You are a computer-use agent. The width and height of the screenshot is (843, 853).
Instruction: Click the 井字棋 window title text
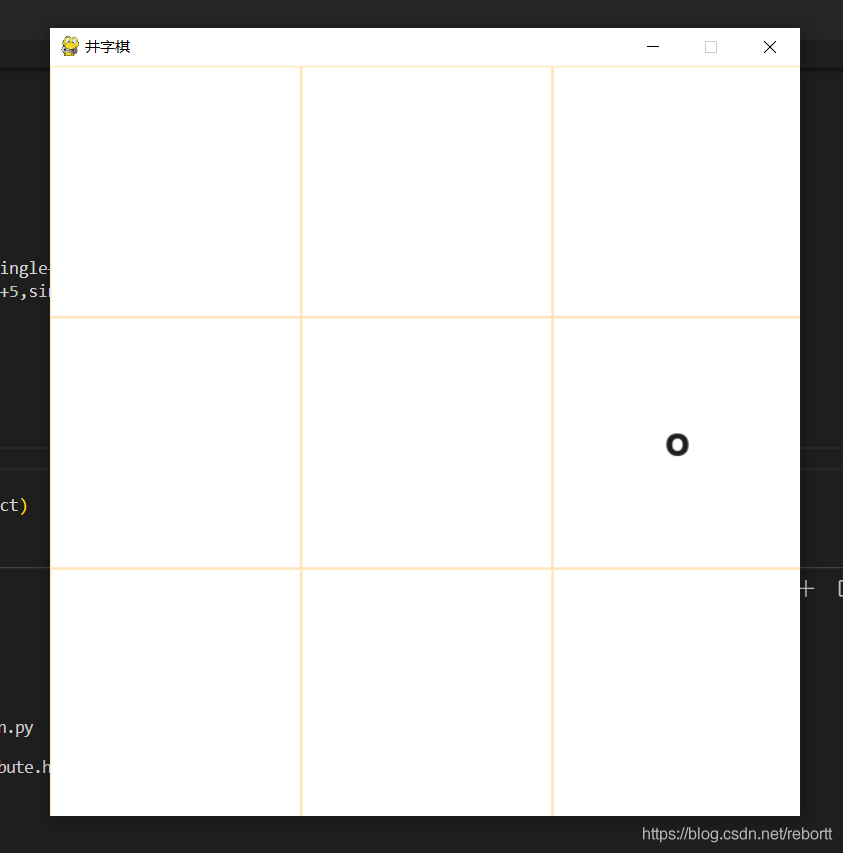click(x=108, y=47)
